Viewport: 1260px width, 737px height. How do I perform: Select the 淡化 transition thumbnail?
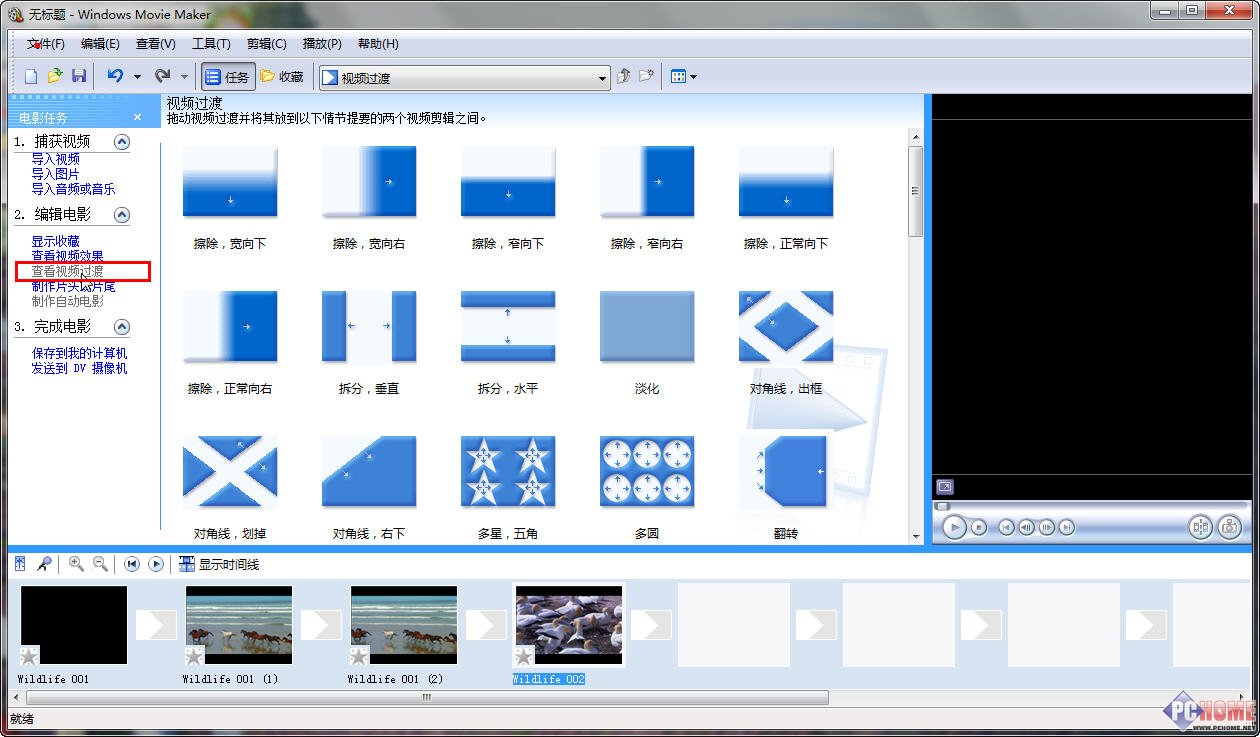point(646,325)
